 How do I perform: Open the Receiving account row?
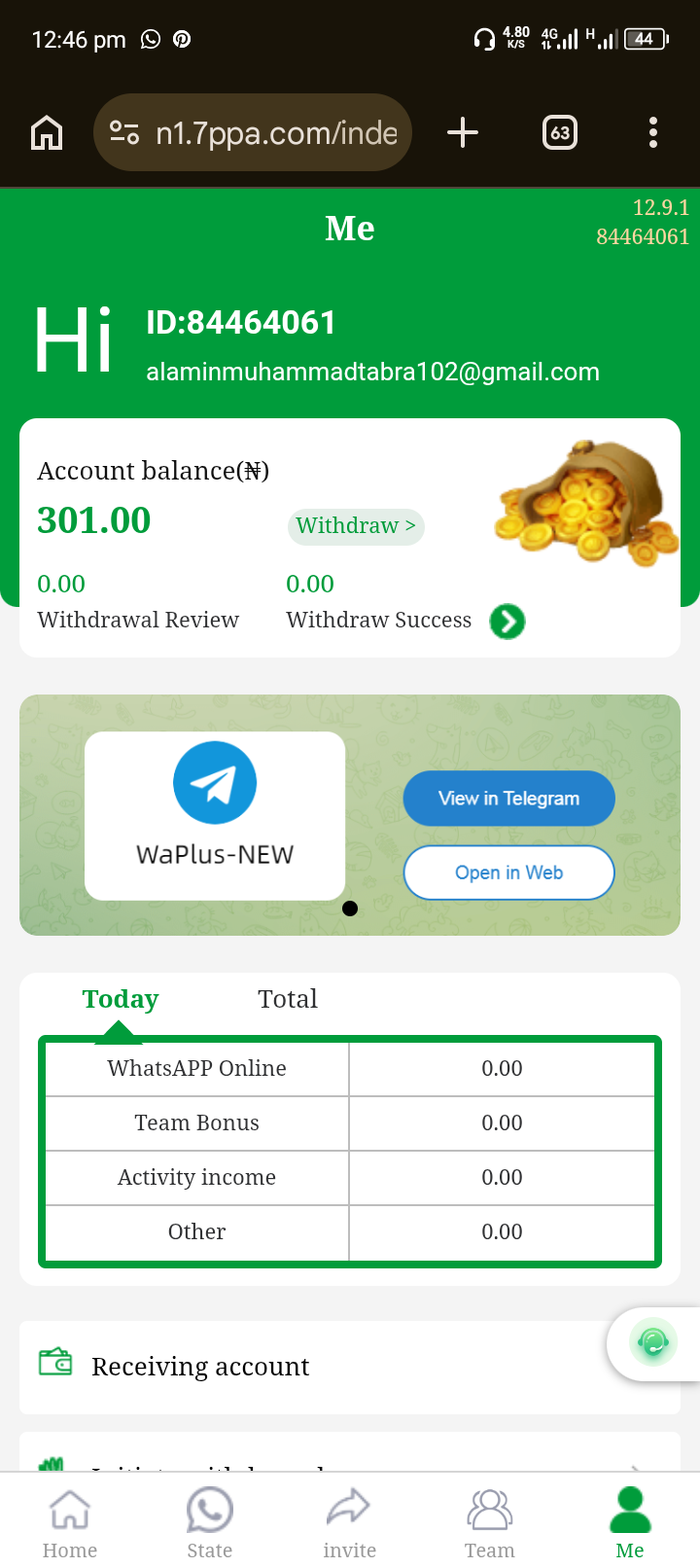coord(350,1367)
